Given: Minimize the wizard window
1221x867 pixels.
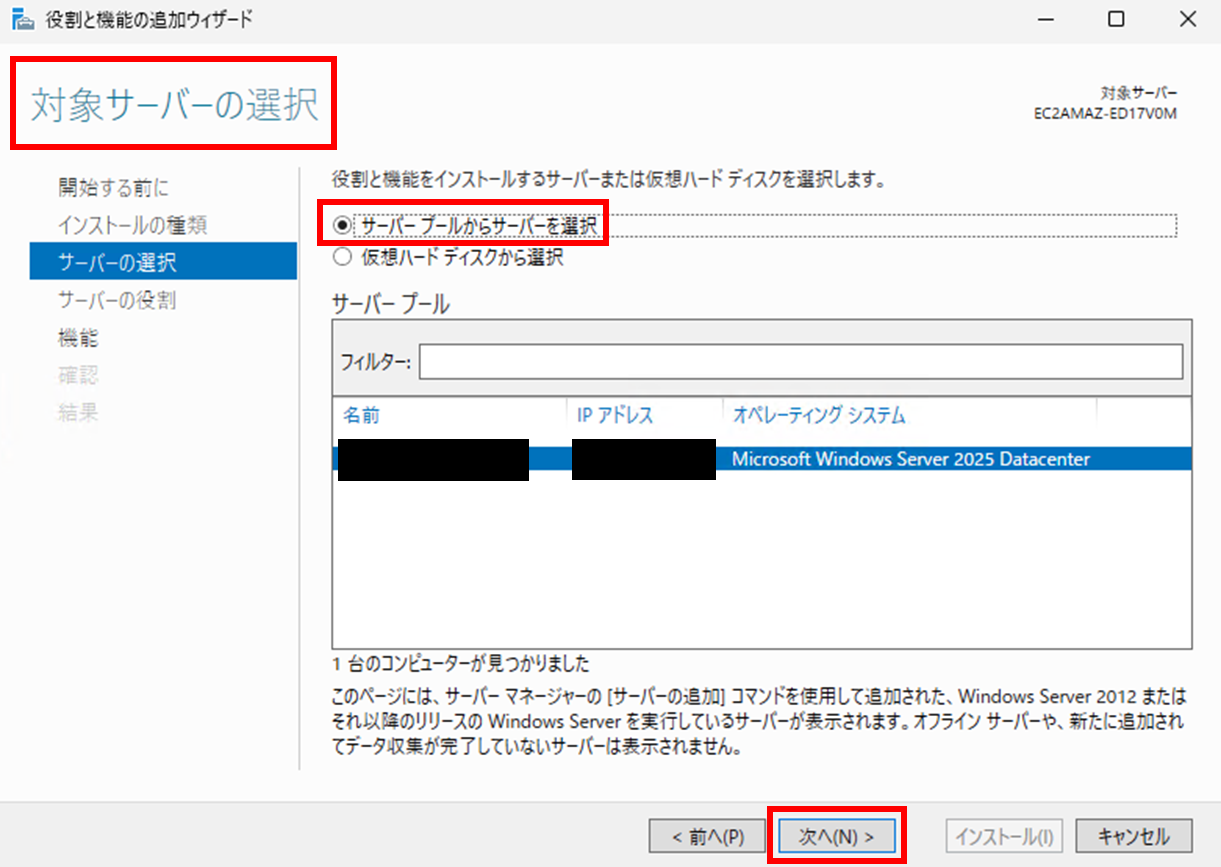Looking at the screenshot, I should (x=1045, y=20).
